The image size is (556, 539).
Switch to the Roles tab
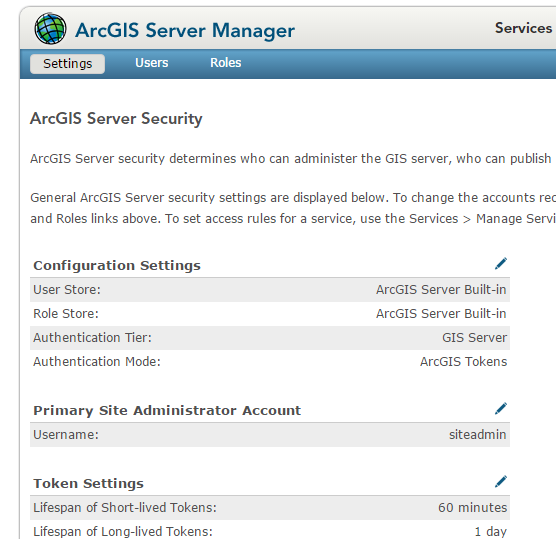(226, 63)
